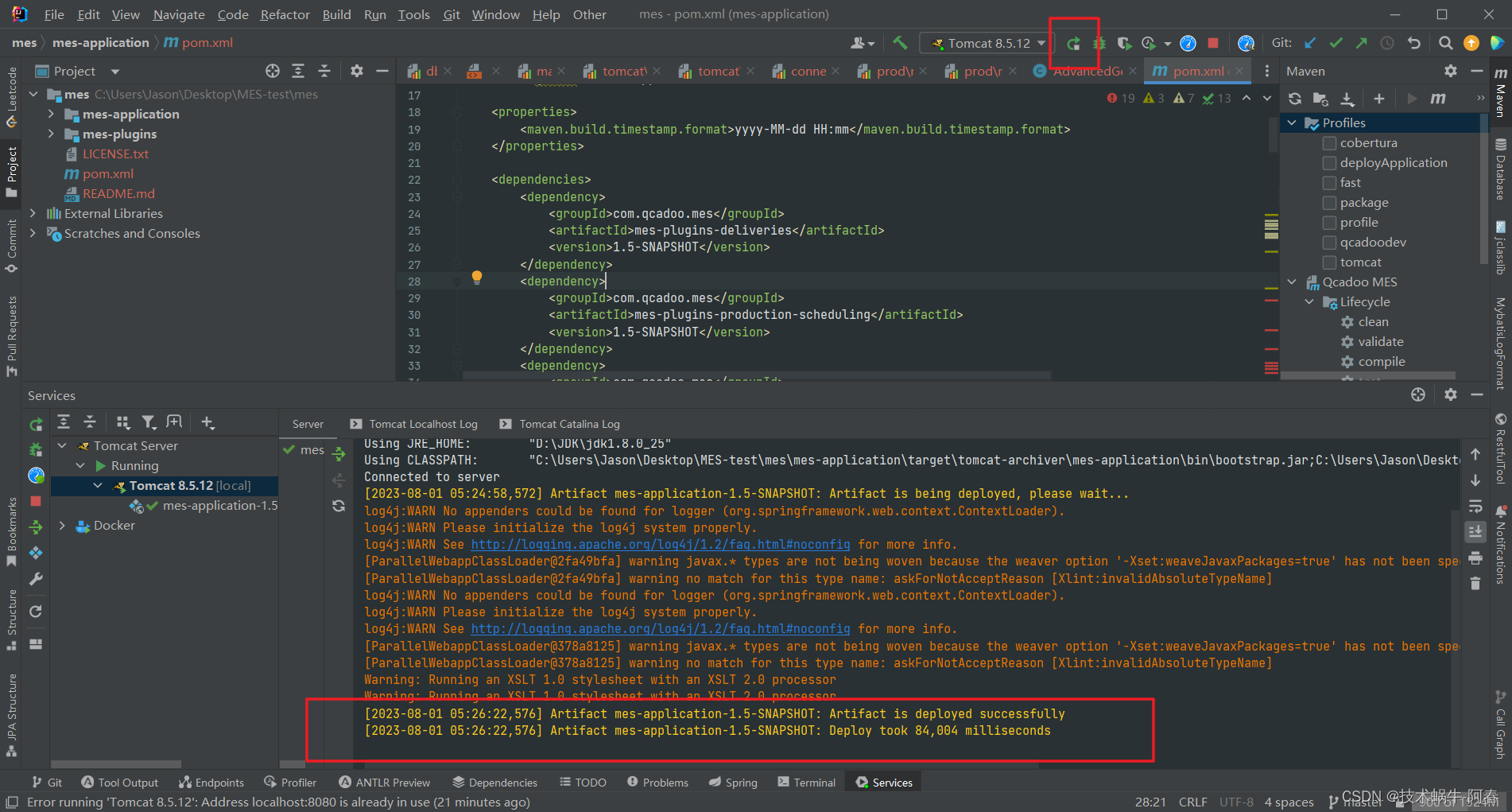Enable the qcadoodev profile
The width and height of the screenshot is (1512, 812).
(x=1329, y=243)
